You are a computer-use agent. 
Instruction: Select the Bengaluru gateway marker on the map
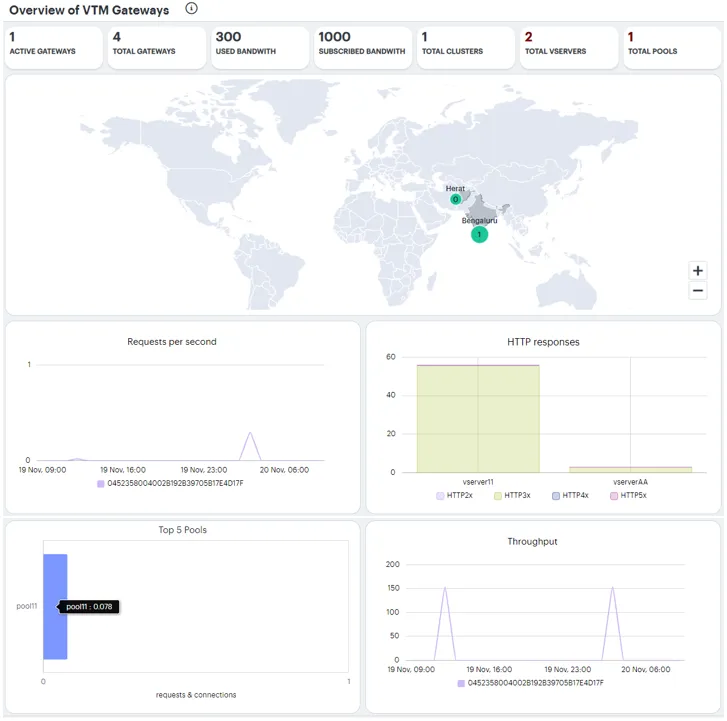(479, 235)
